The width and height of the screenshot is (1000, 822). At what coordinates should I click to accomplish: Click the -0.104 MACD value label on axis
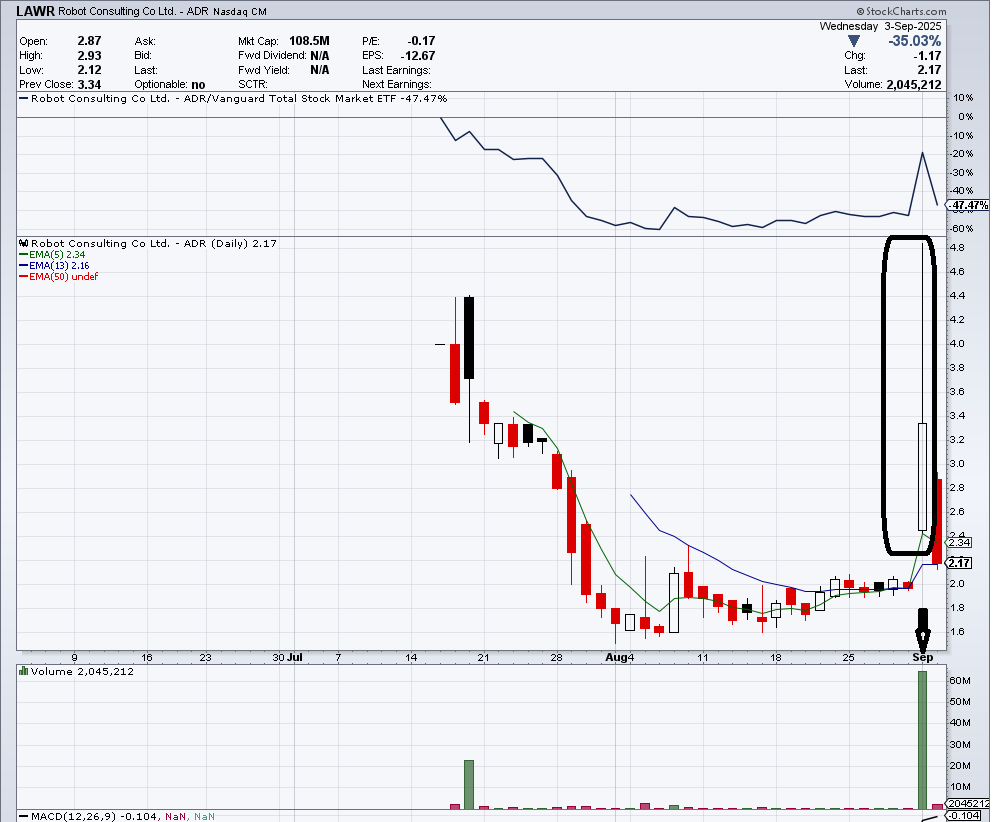pyautogui.click(x=965, y=816)
